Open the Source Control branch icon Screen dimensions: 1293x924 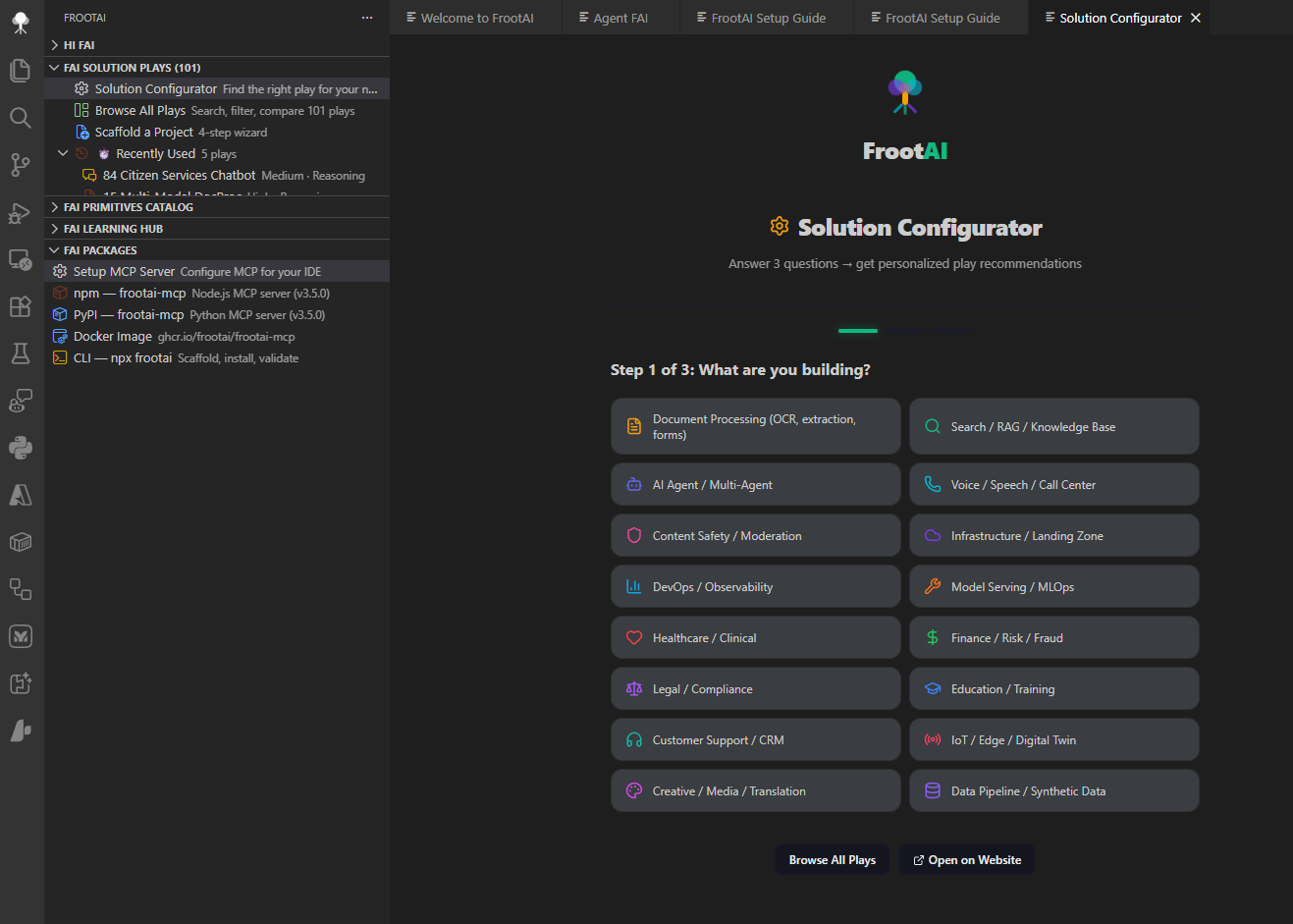click(x=21, y=165)
